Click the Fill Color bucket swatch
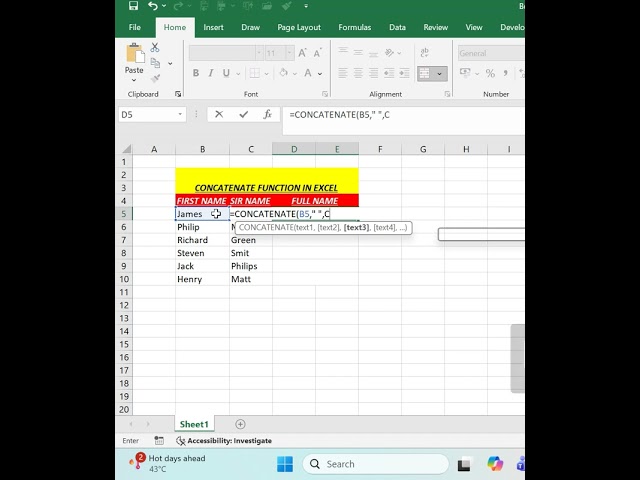 point(283,73)
